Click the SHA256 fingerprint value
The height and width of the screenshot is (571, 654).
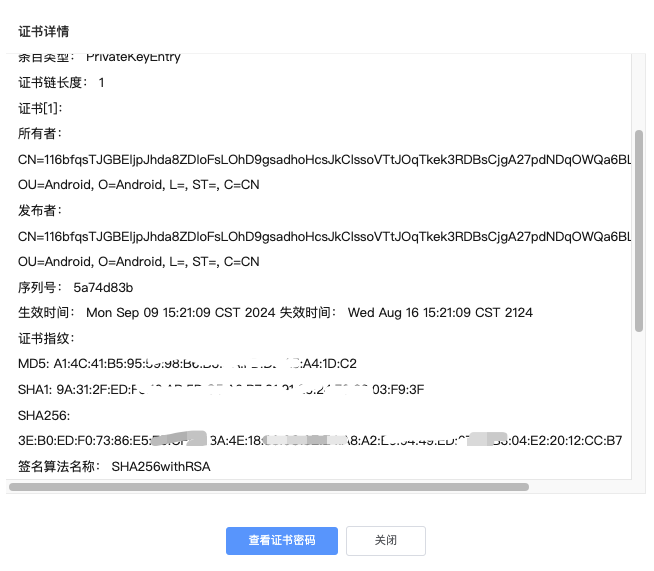point(320,440)
